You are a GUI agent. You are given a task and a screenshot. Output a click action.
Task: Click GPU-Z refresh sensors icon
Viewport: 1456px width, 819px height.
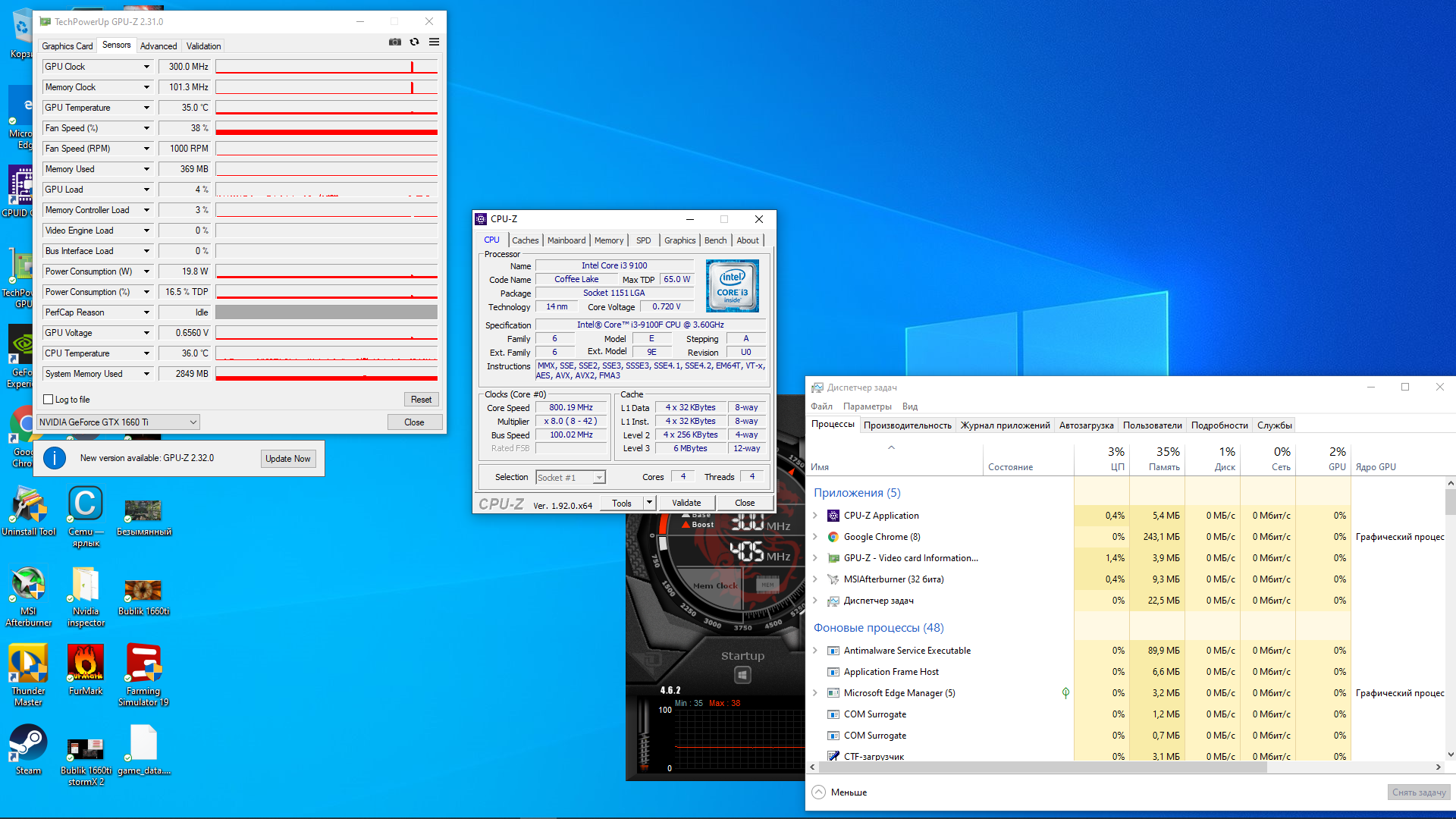(x=414, y=42)
